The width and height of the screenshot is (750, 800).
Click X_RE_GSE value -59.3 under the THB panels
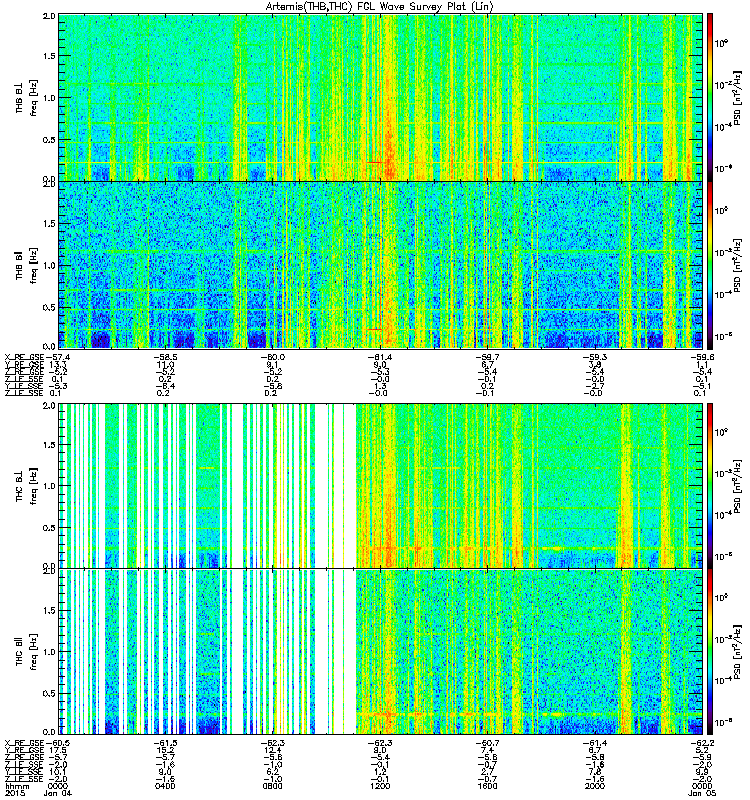[594, 357]
